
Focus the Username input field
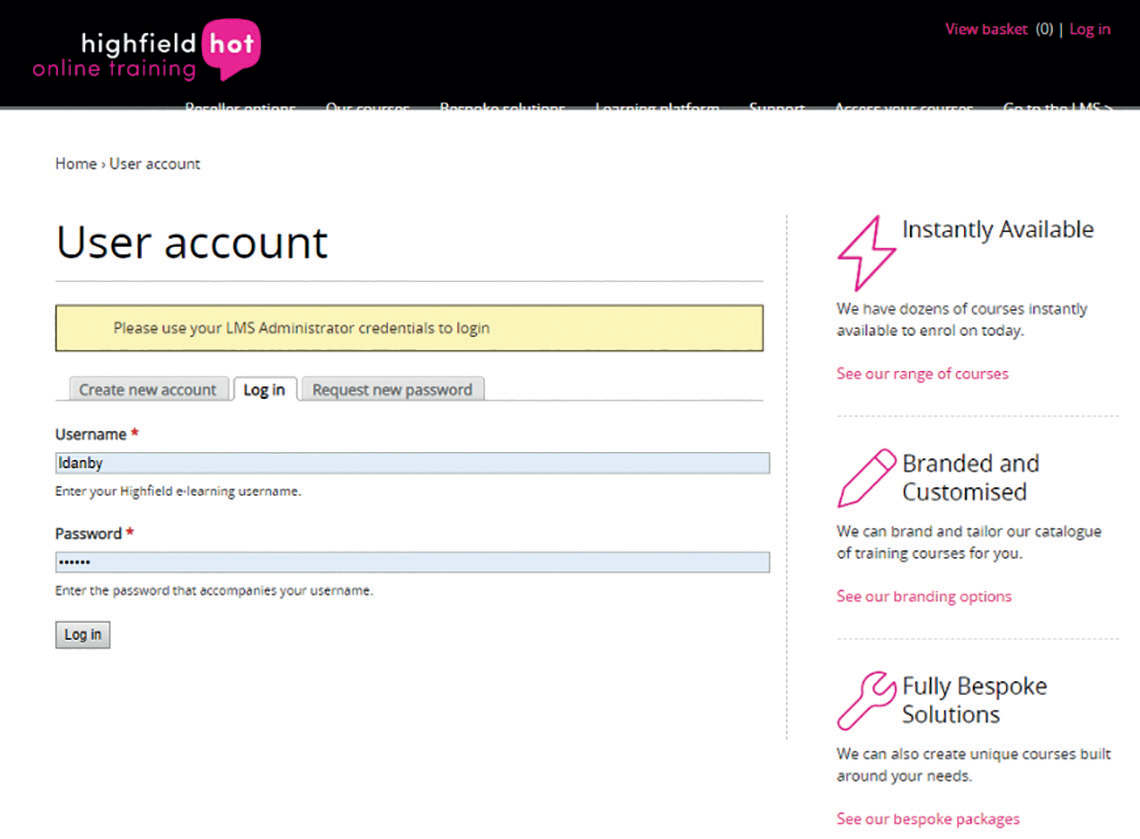412,463
